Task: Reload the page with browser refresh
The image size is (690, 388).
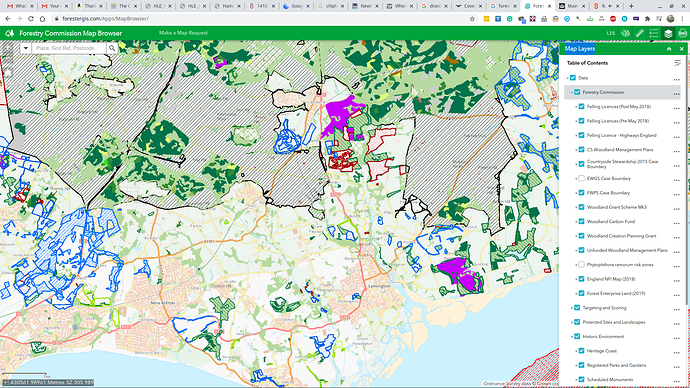Action: 31,19
